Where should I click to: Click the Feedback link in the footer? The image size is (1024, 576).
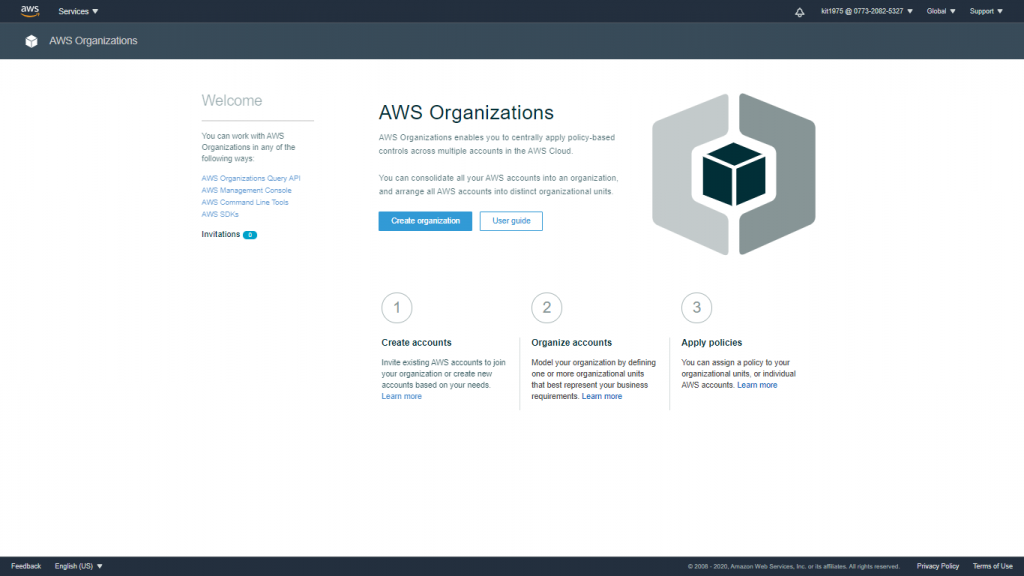point(25,565)
